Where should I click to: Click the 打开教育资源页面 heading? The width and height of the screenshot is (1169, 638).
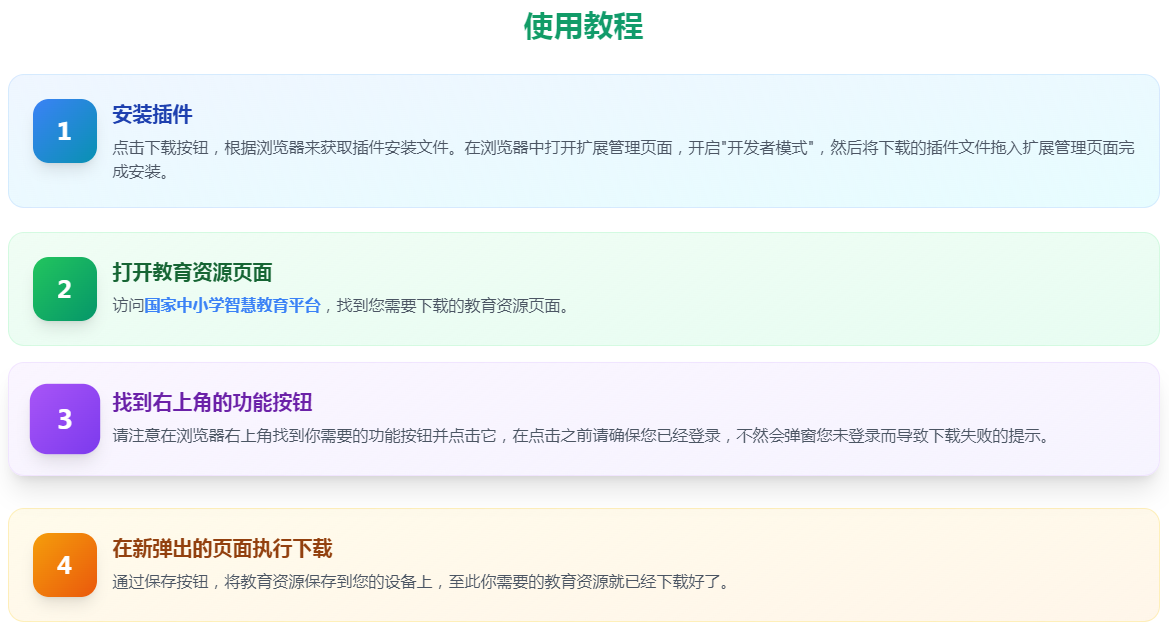click(192, 273)
